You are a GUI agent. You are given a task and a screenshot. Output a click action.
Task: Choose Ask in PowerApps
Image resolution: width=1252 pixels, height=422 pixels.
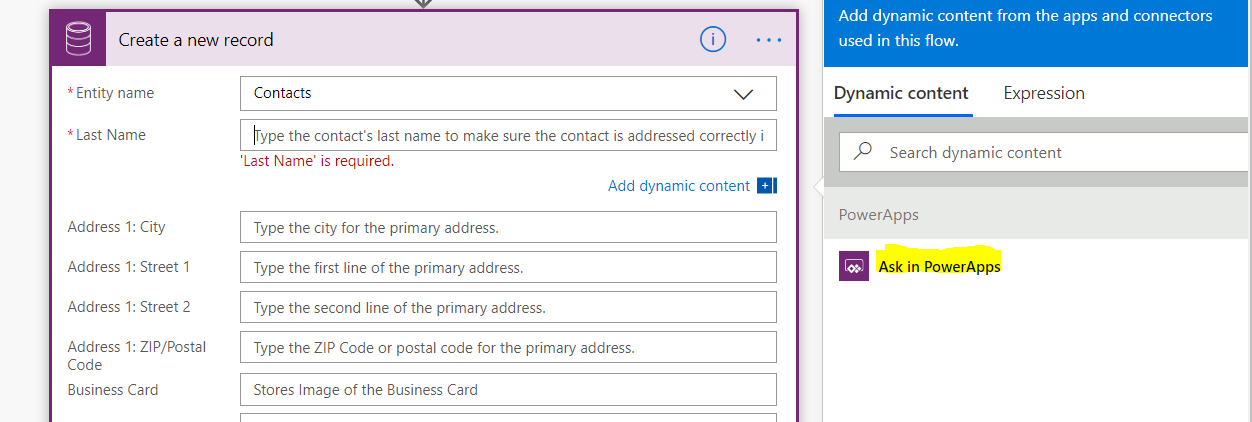pyautogui.click(x=939, y=267)
